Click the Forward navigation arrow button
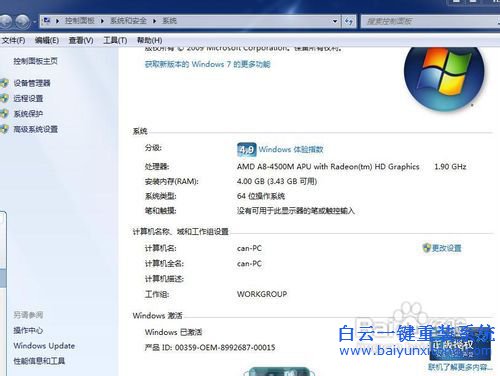The image size is (500, 376). 23,21
